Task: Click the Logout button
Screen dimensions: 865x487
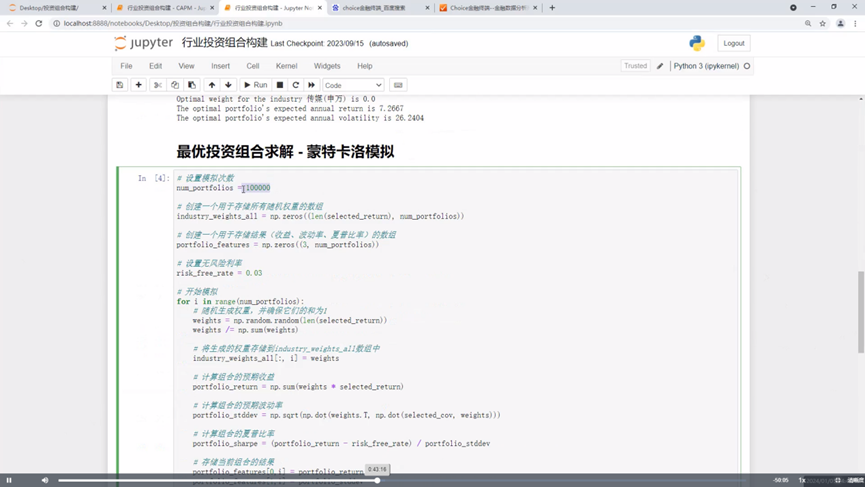Action: tap(734, 43)
